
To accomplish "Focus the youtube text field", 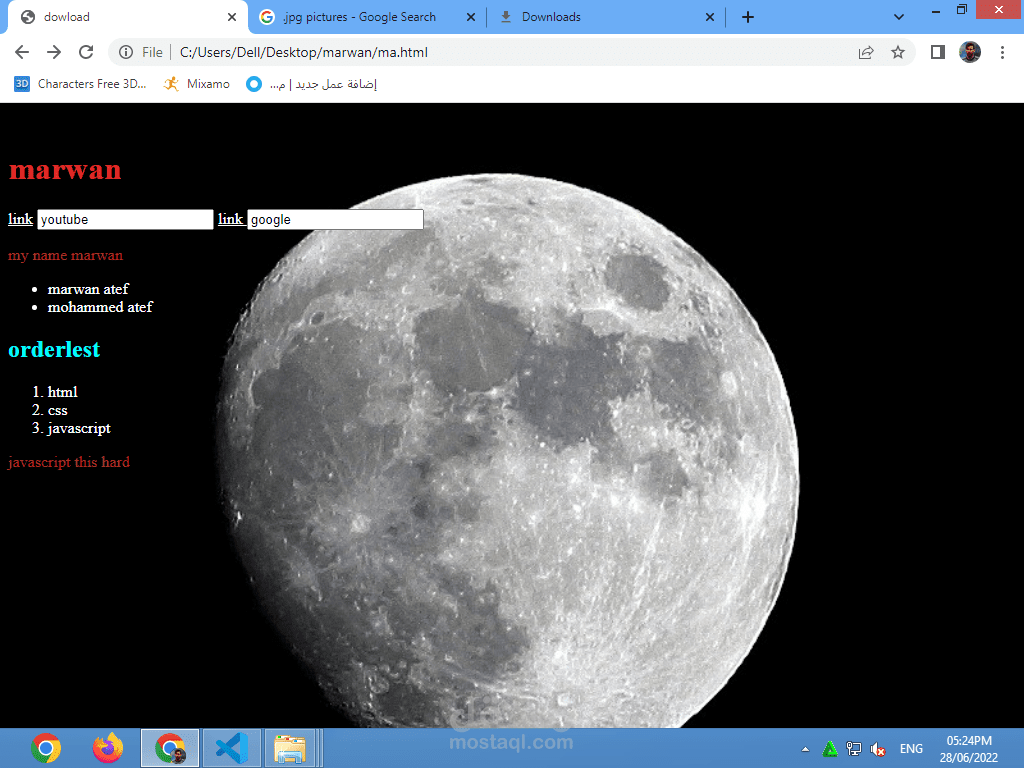I will pyautogui.click(x=125, y=219).
